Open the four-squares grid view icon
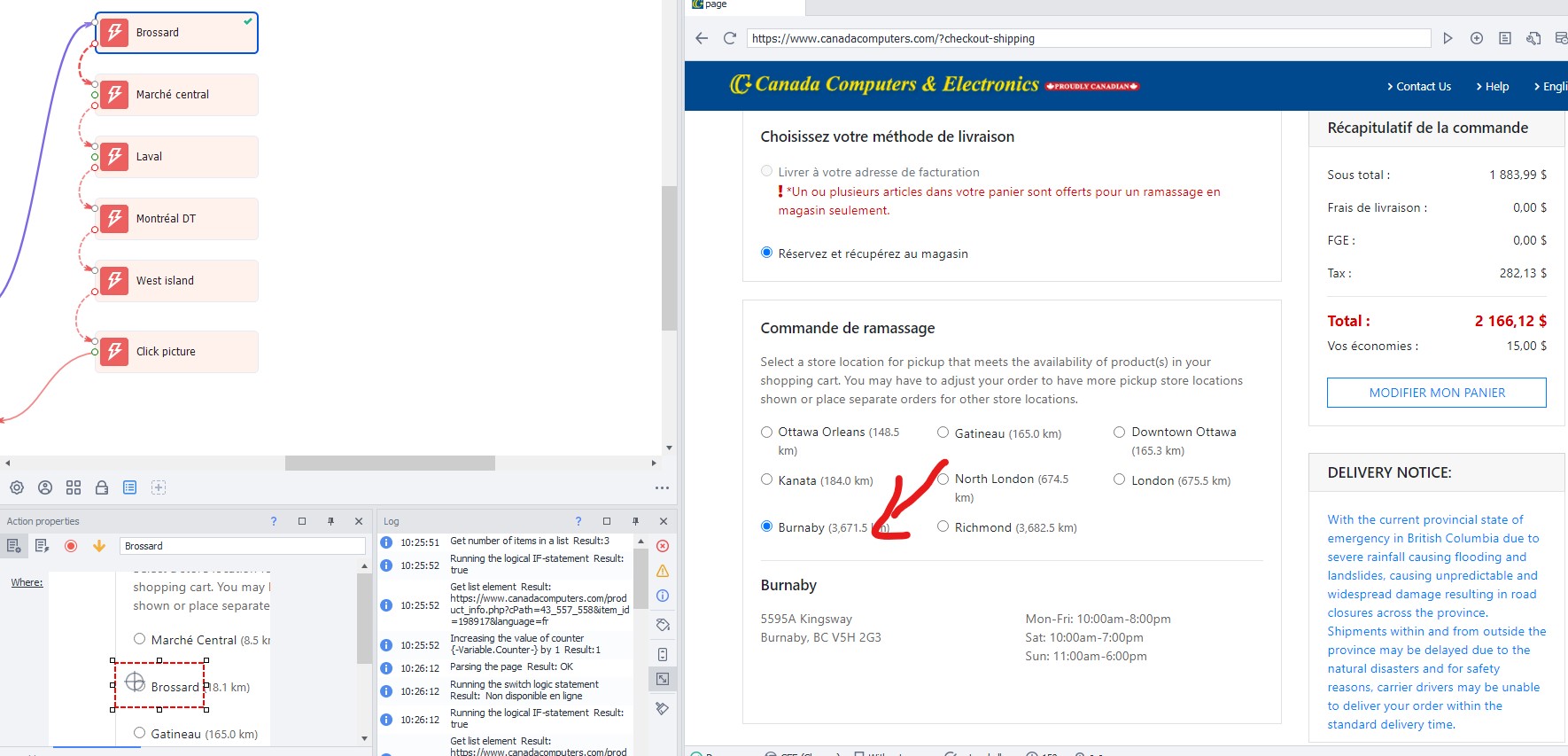Screen dimensions: 1568x756 tap(74, 487)
